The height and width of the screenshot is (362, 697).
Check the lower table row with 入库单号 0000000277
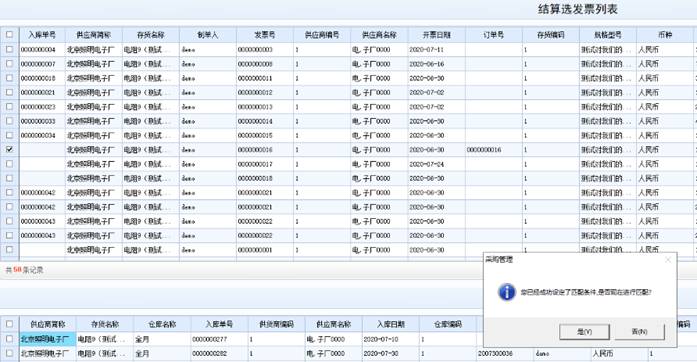coord(9,339)
